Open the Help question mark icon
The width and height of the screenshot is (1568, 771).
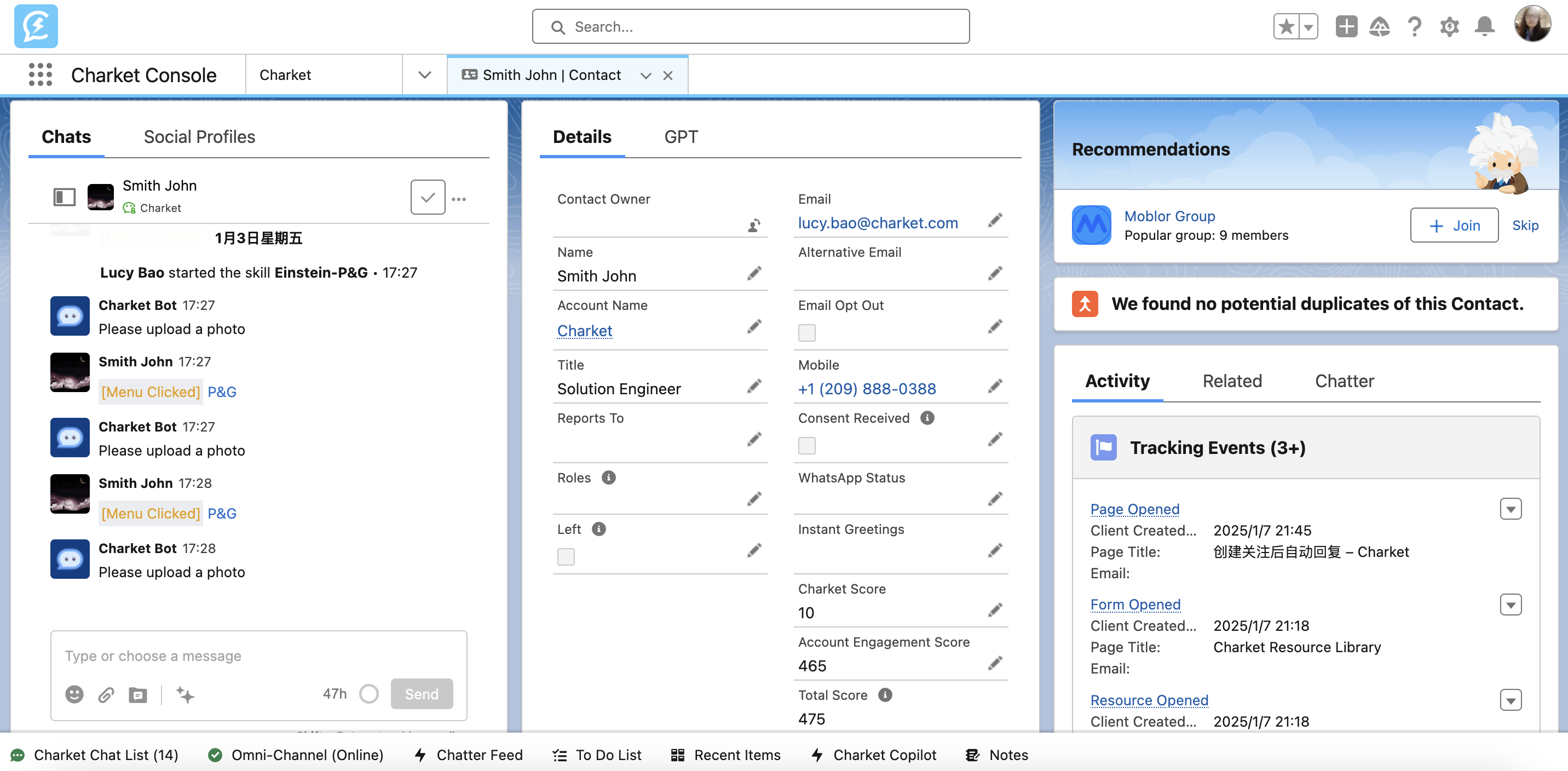tap(1414, 26)
